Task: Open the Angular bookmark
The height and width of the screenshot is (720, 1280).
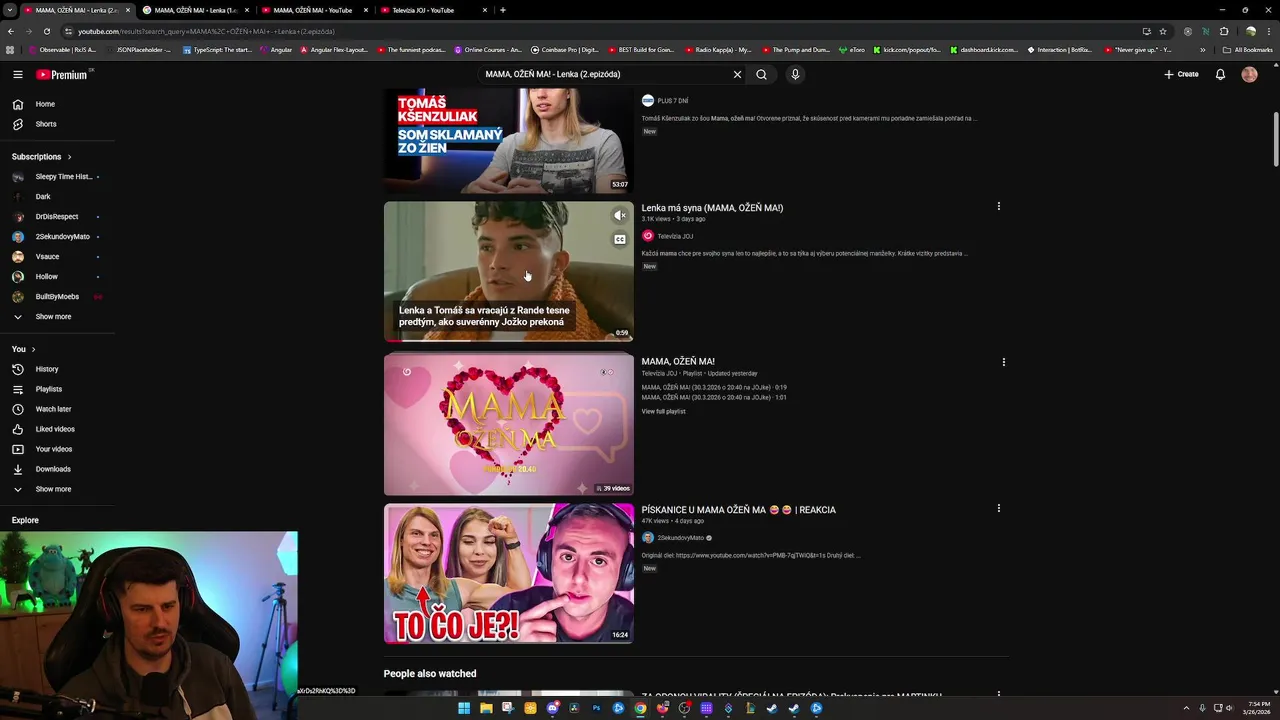Action: (x=276, y=49)
